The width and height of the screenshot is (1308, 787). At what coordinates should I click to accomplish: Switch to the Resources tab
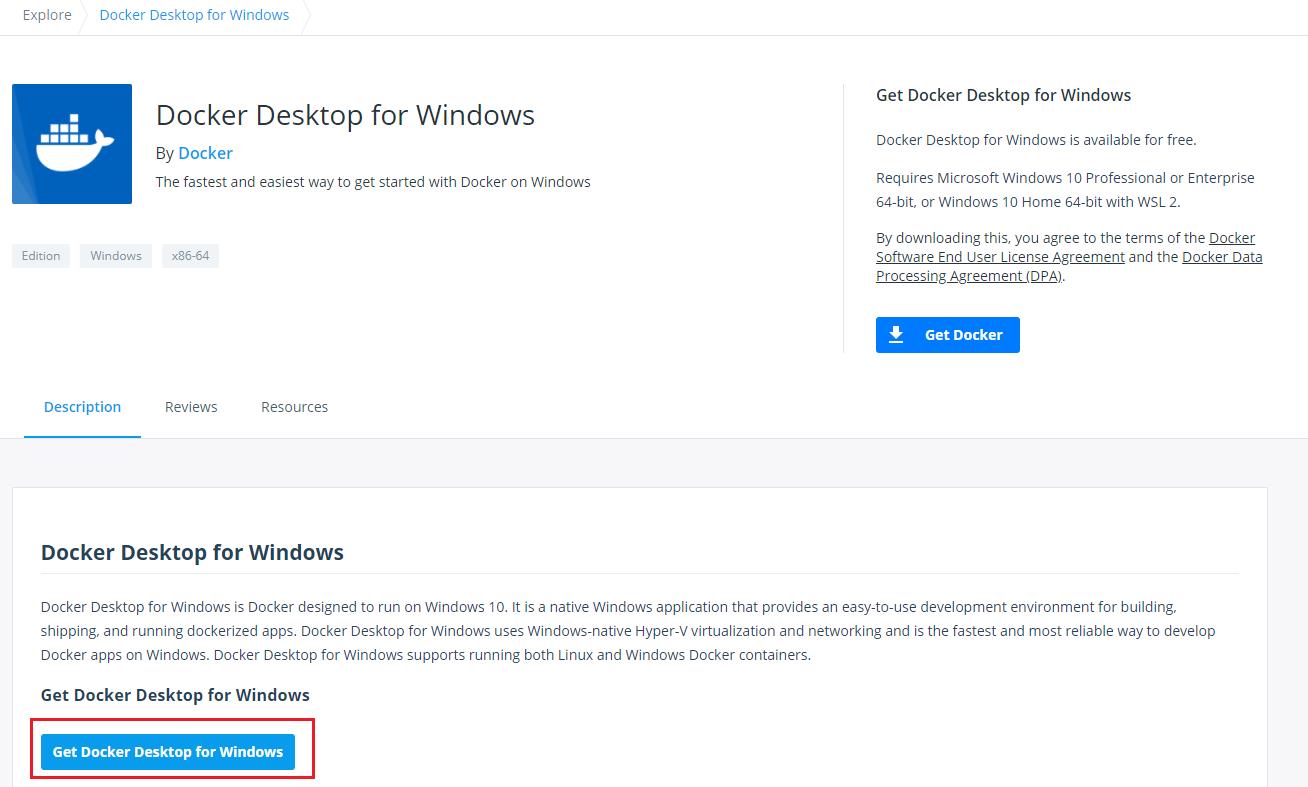(x=294, y=407)
